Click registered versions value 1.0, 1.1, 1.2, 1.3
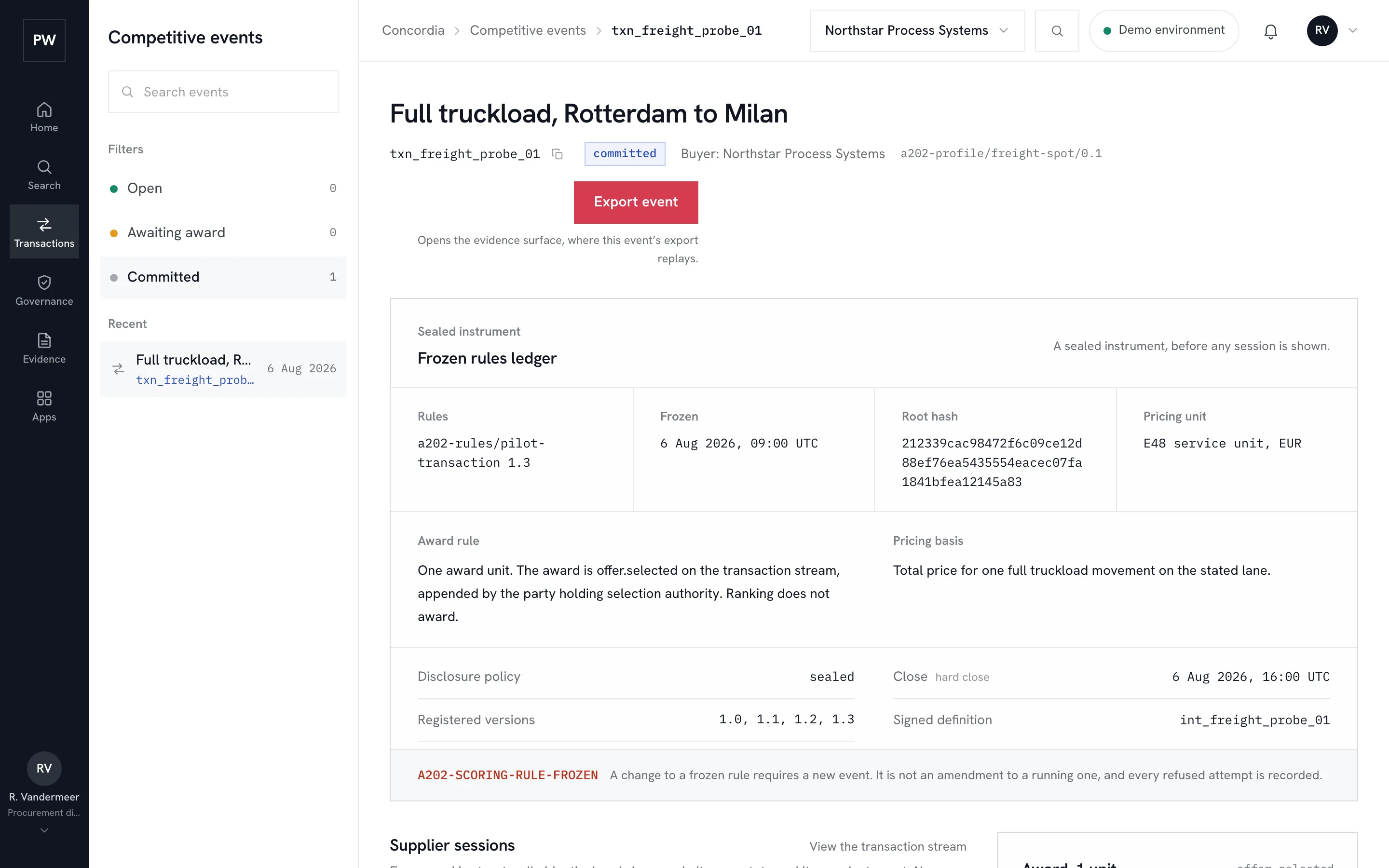Image resolution: width=1389 pixels, height=868 pixels. tap(786, 720)
